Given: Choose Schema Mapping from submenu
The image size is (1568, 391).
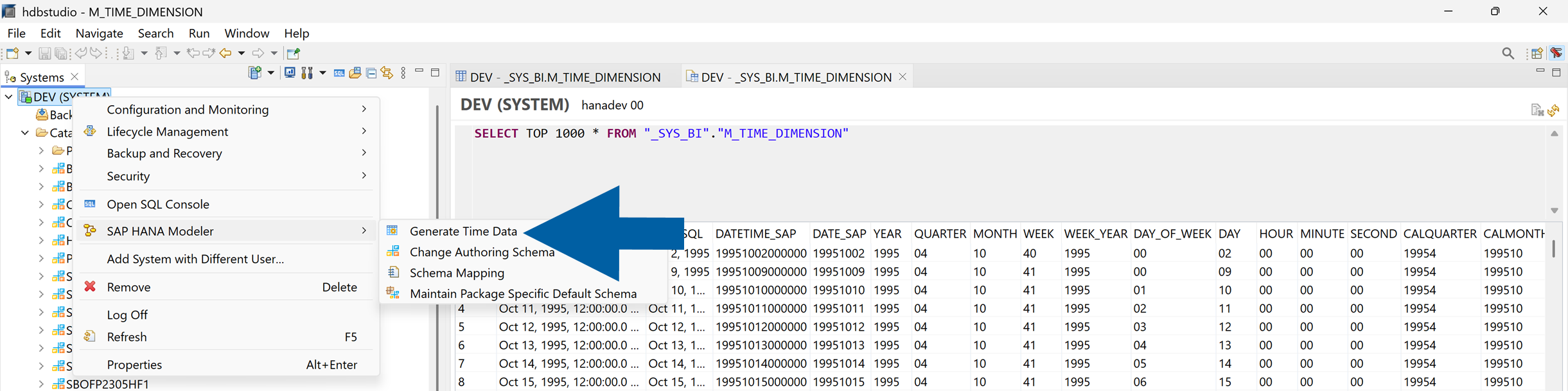Looking at the screenshot, I should click(457, 273).
